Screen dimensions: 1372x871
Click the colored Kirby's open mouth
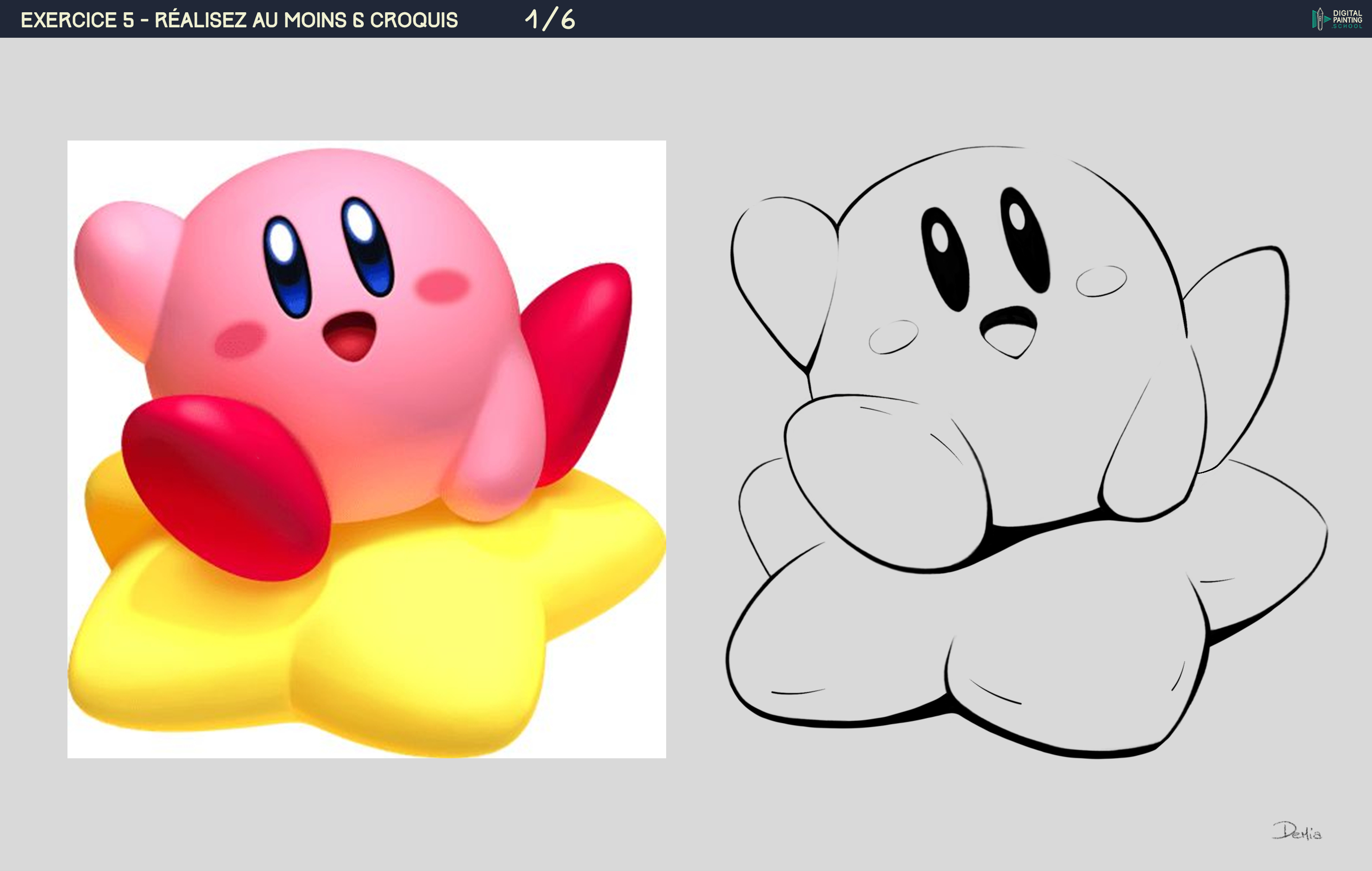click(x=351, y=336)
